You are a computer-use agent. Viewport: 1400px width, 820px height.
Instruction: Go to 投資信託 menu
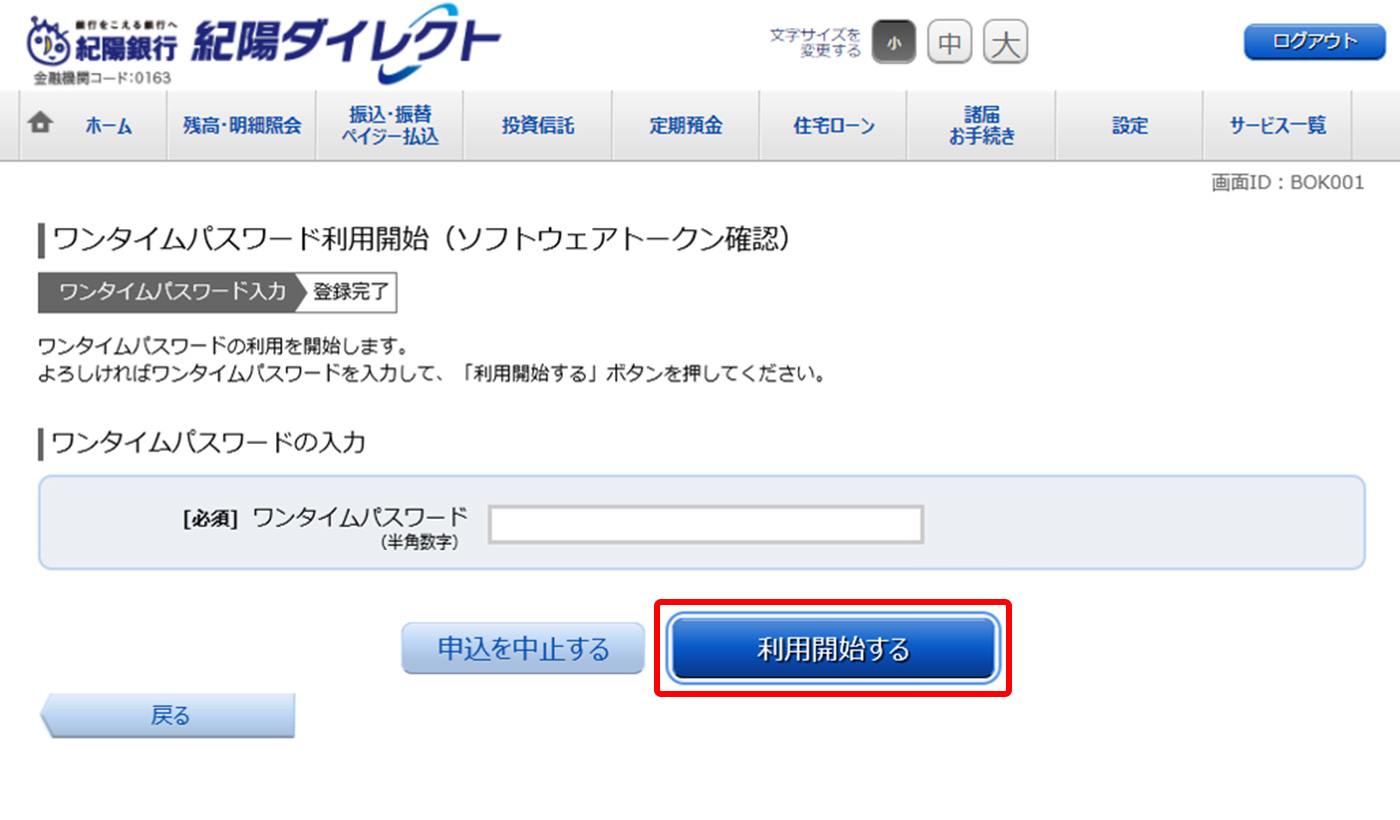tap(538, 126)
